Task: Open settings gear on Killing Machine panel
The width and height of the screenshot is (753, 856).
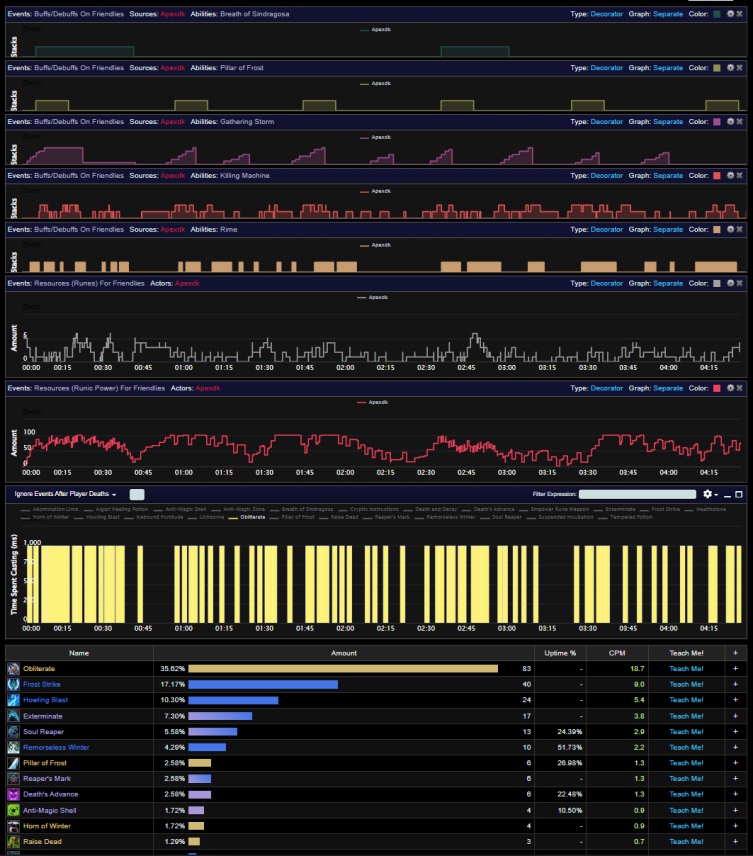Action: pos(730,175)
